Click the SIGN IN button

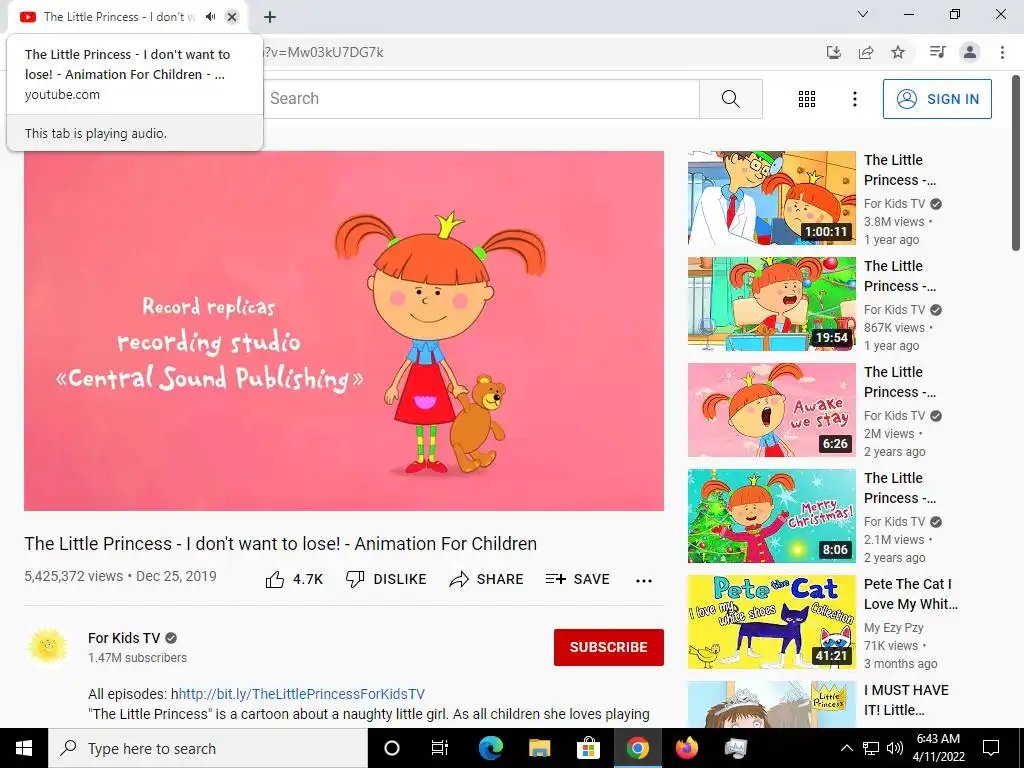click(x=936, y=99)
